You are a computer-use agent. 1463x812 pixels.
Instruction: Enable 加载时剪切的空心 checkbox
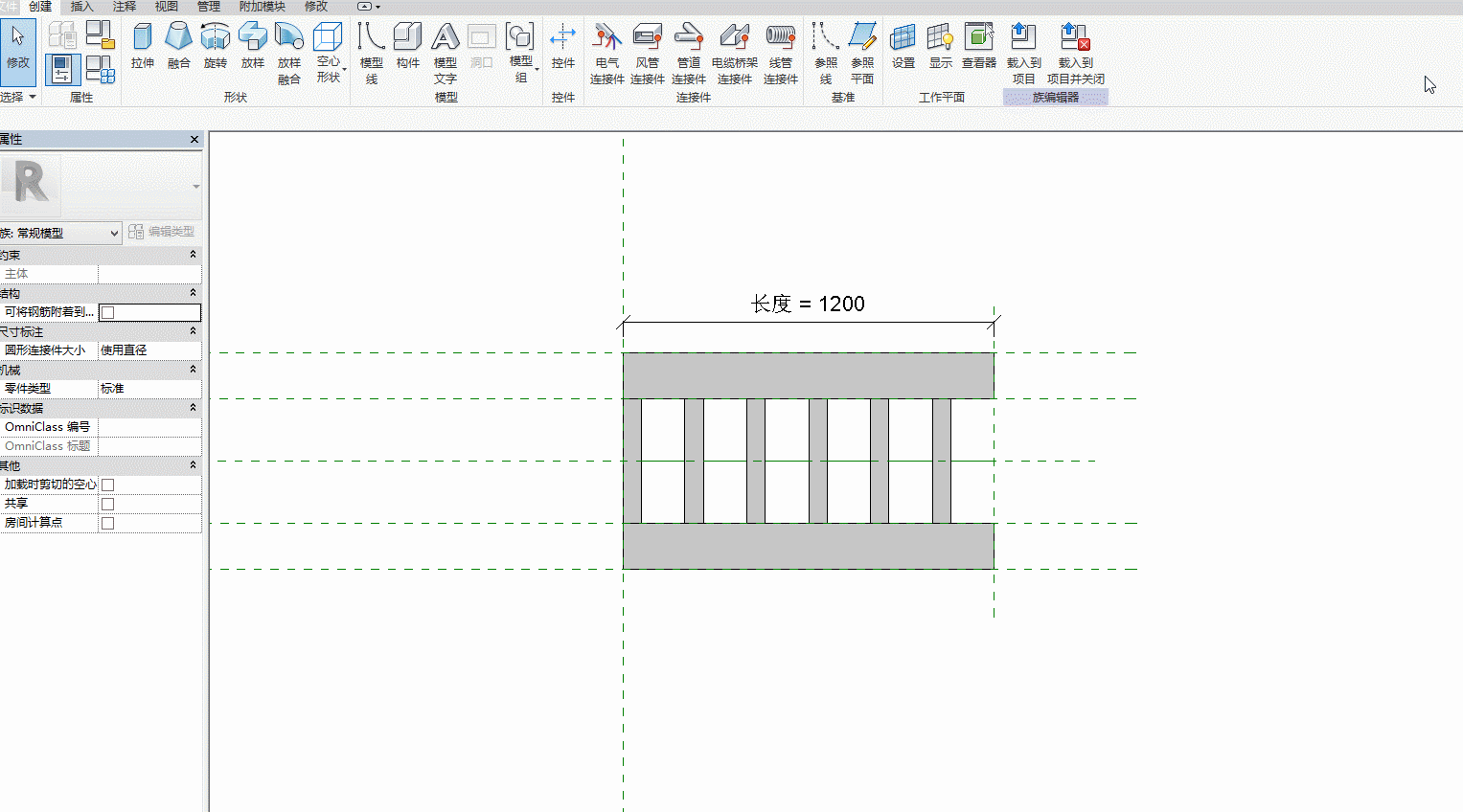pos(108,485)
